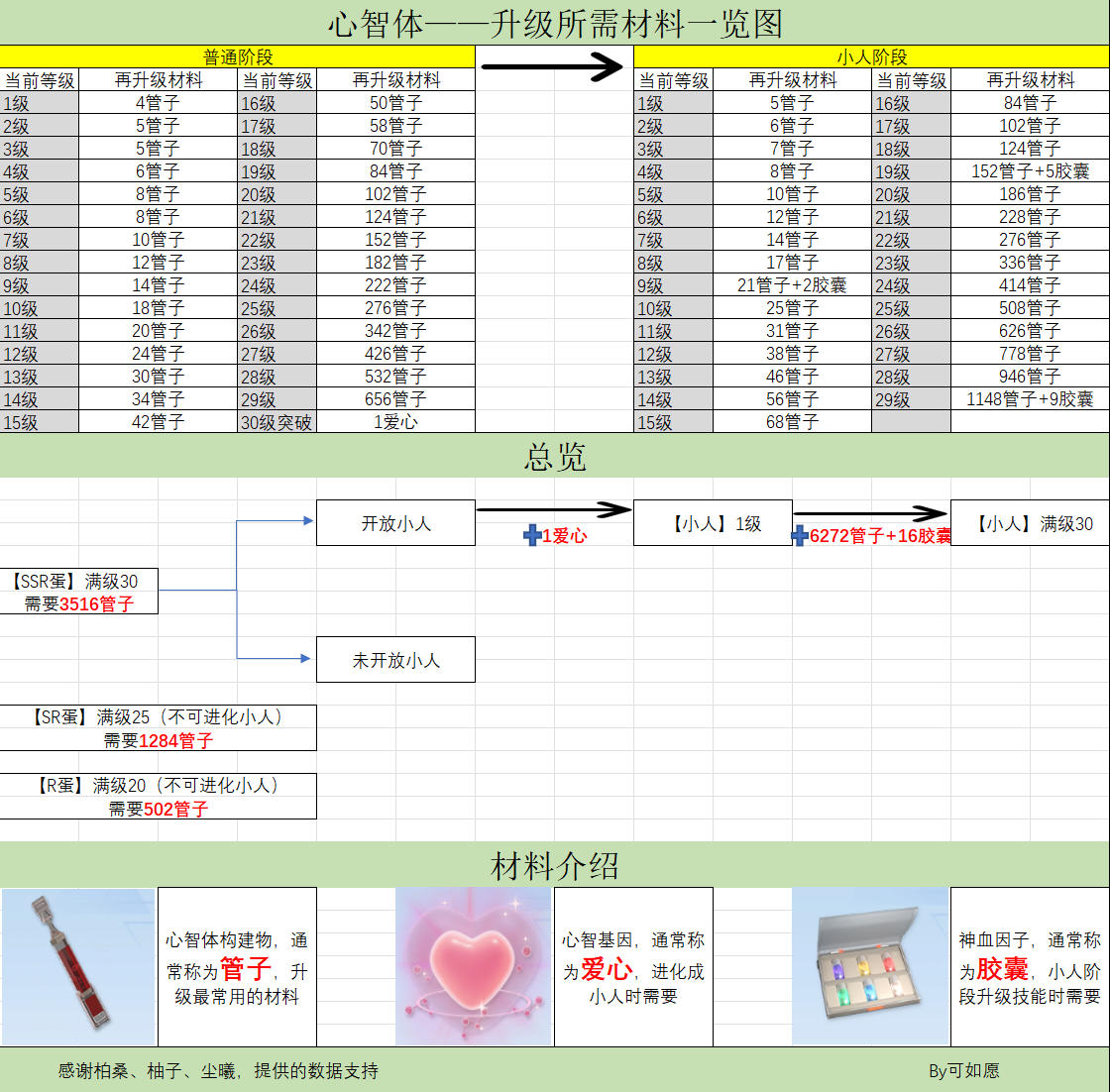1110x1092 pixels.
Task: Select the 【SR蛋】满级25 (不可进化小人) line
Action: 158,716
